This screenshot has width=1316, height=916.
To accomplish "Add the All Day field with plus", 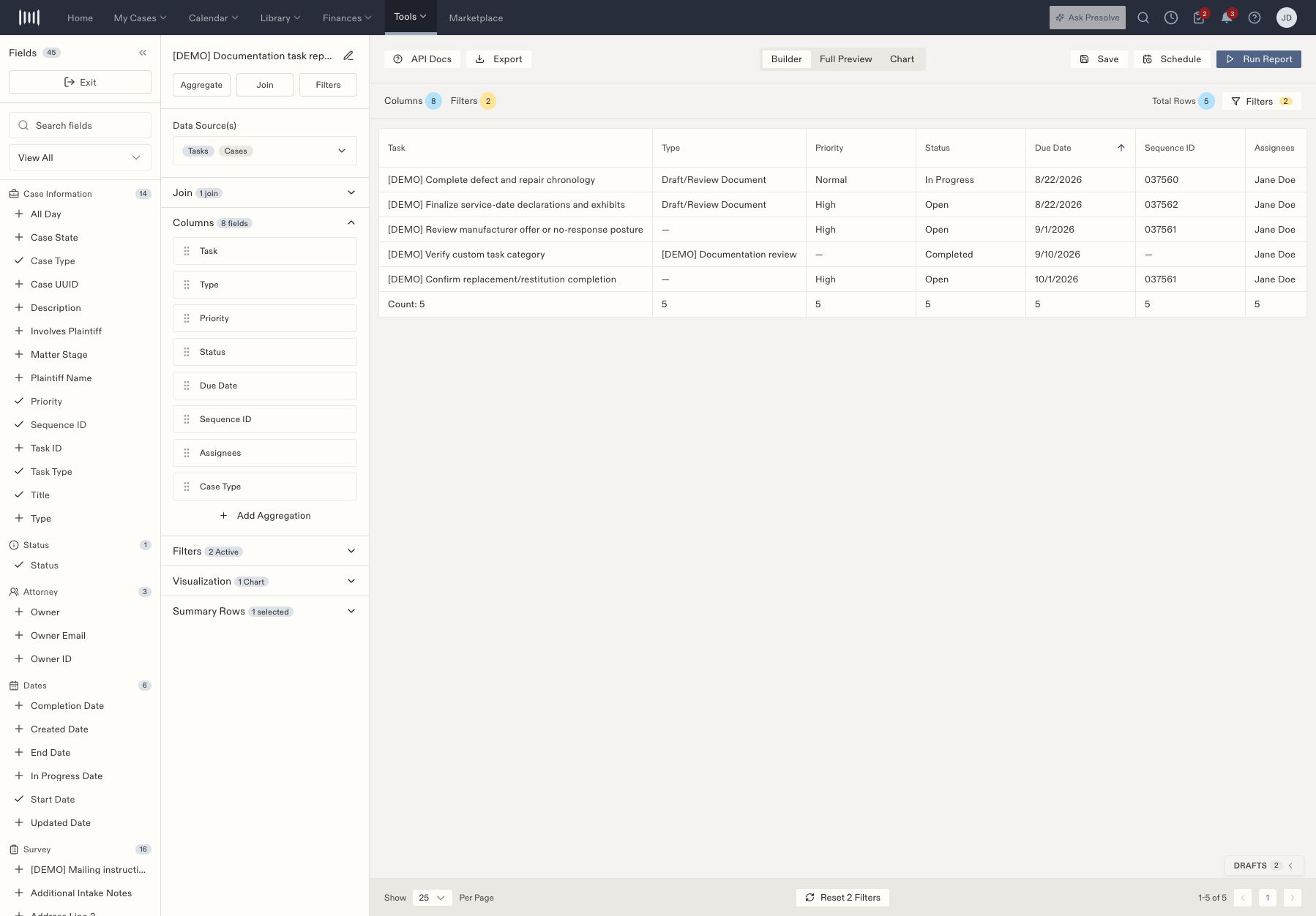I will tap(19, 214).
